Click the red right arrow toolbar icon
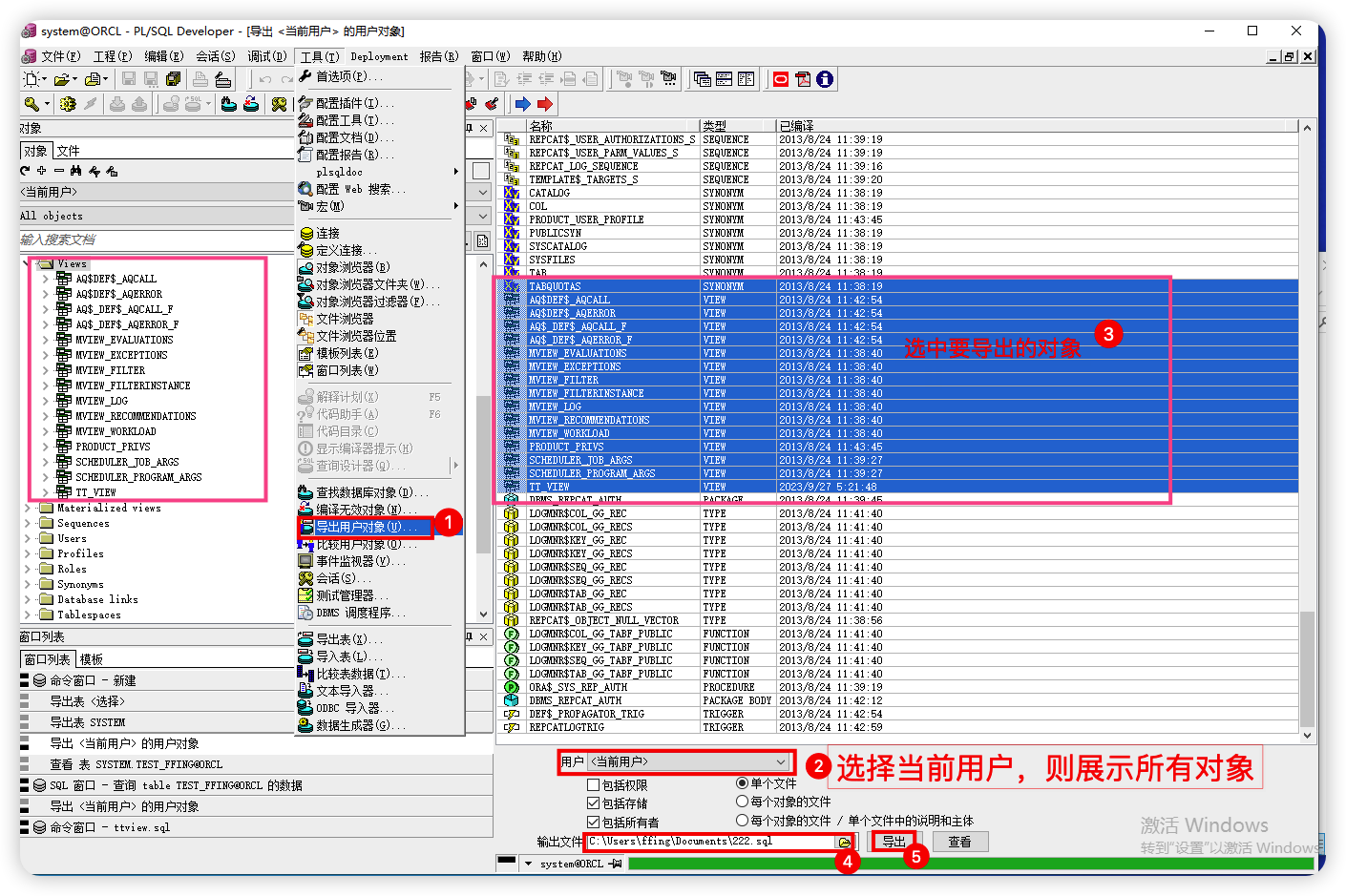The height and width of the screenshot is (896, 1346). (545, 104)
